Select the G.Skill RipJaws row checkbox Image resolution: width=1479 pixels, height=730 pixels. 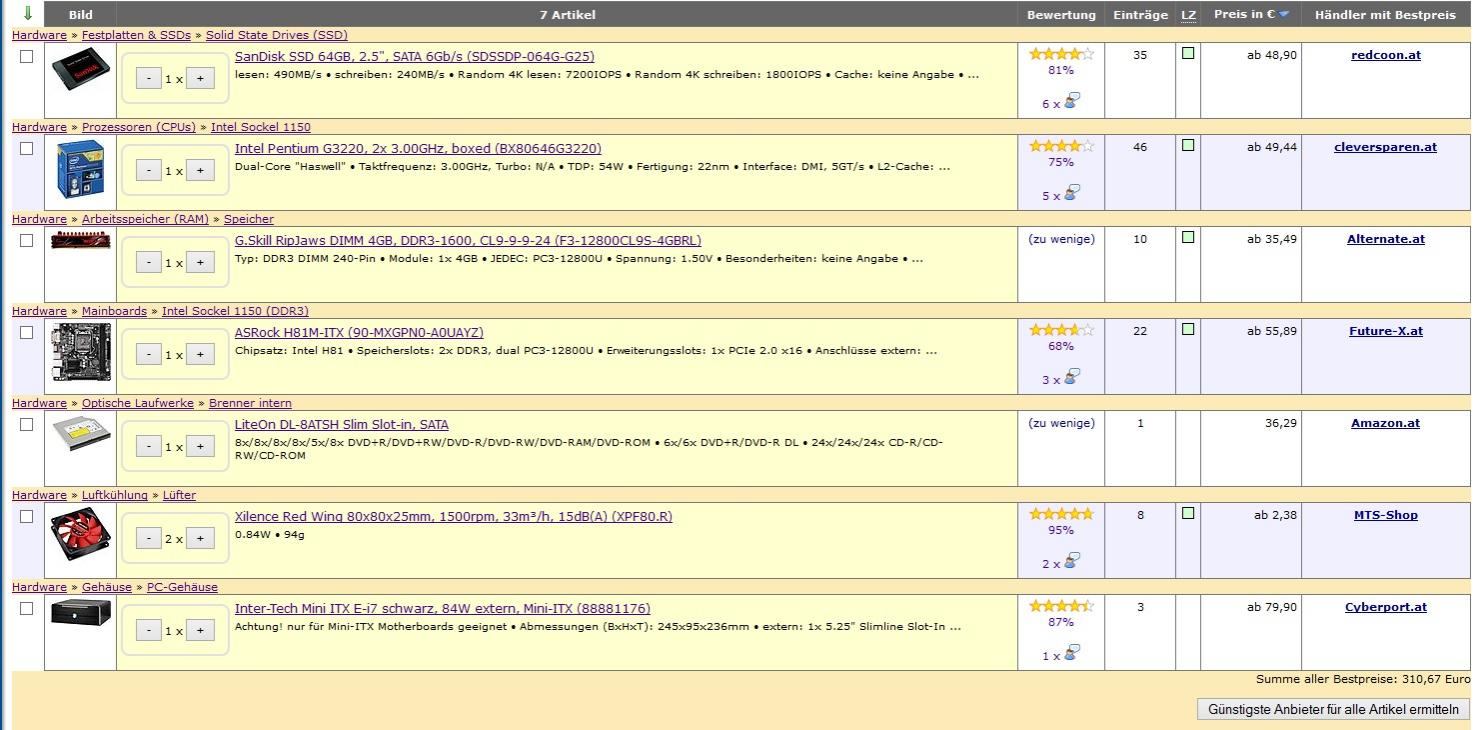[x=27, y=240]
